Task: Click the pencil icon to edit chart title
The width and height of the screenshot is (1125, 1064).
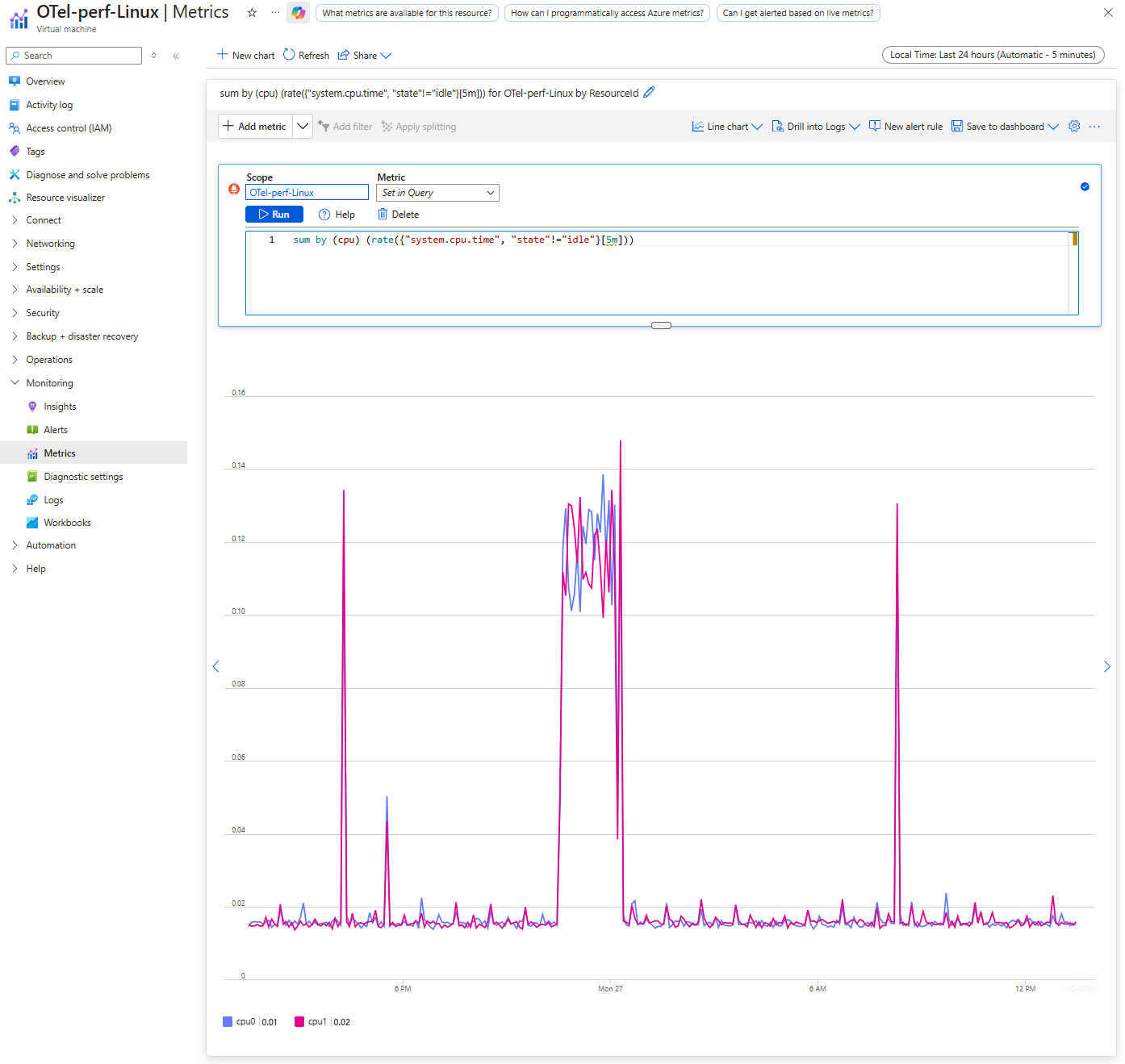Action: coord(649,93)
